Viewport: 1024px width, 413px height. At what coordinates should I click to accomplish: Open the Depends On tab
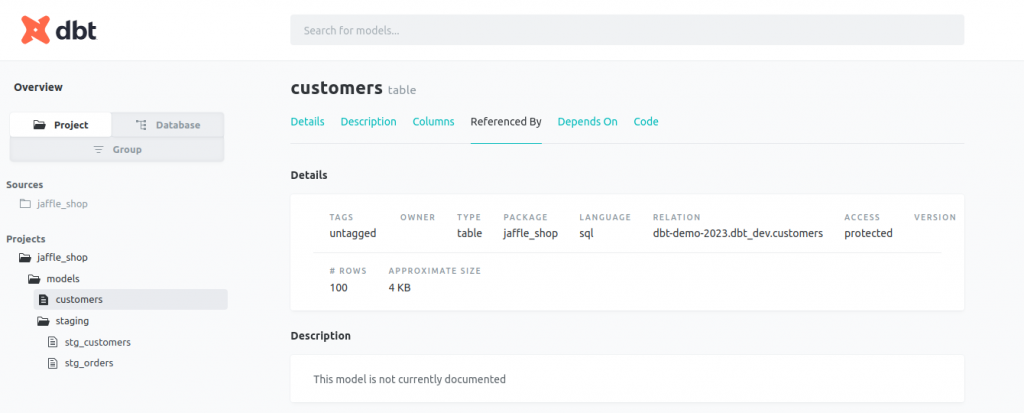tap(587, 122)
